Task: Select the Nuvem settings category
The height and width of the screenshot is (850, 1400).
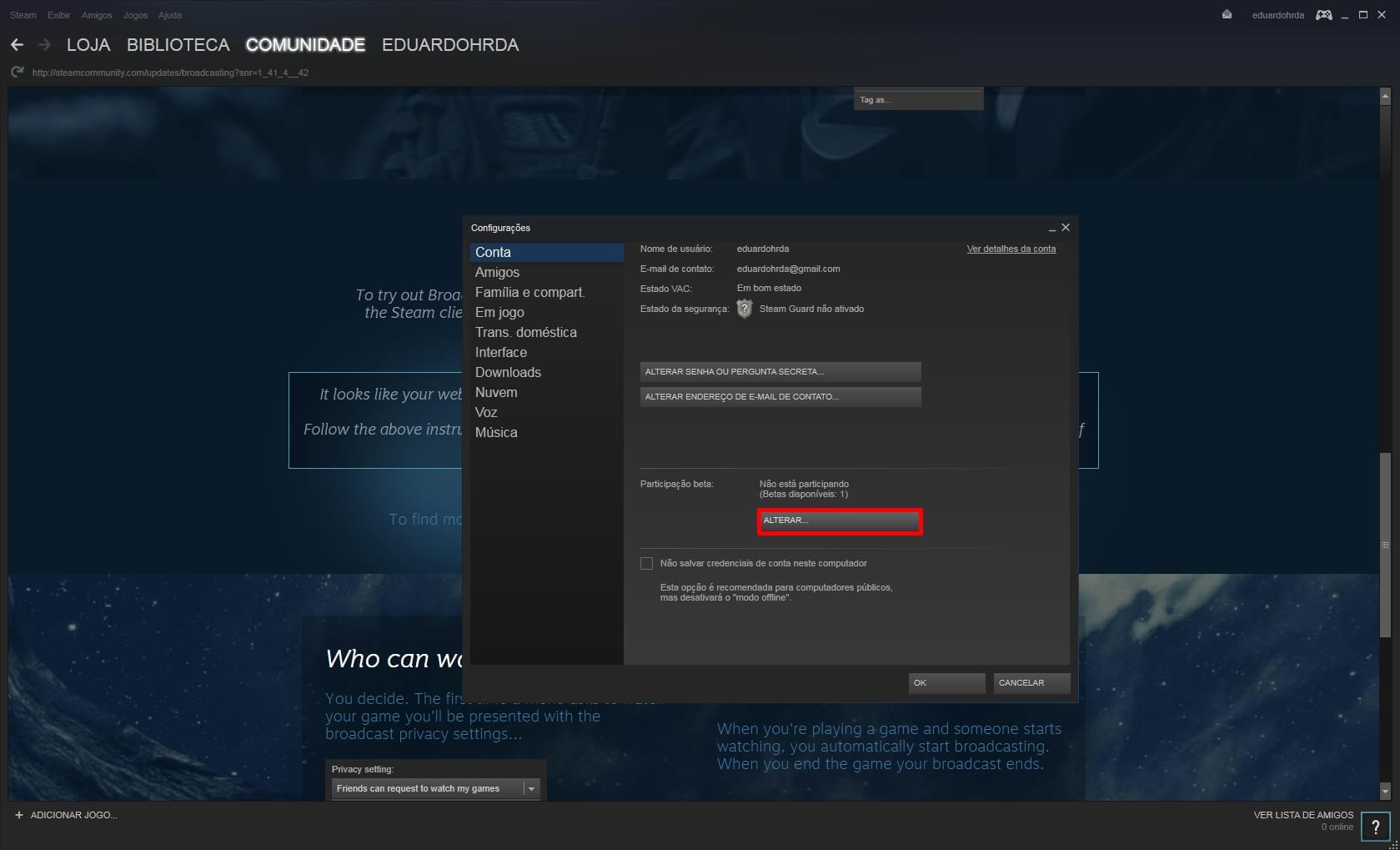Action: [x=547, y=392]
